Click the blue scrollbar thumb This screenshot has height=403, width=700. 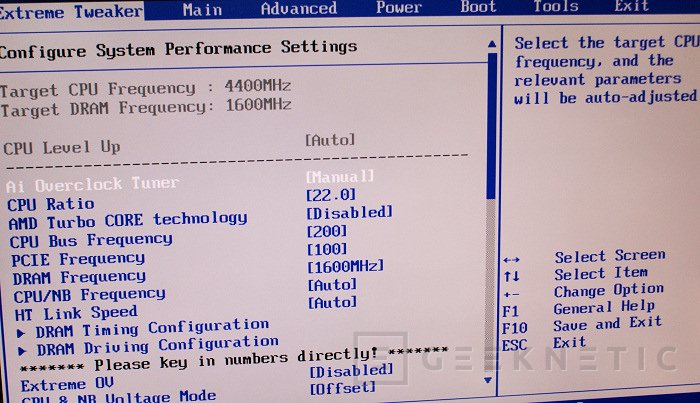[x=491, y=126]
